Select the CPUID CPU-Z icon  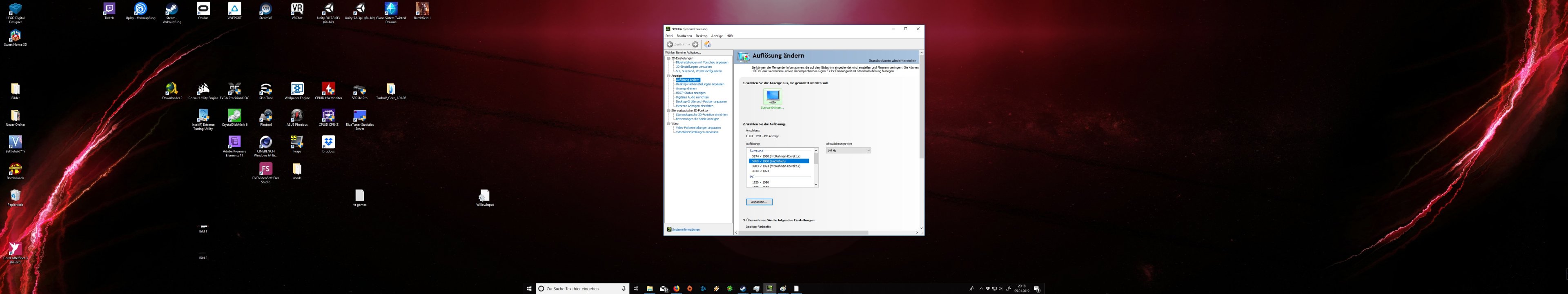click(x=329, y=118)
